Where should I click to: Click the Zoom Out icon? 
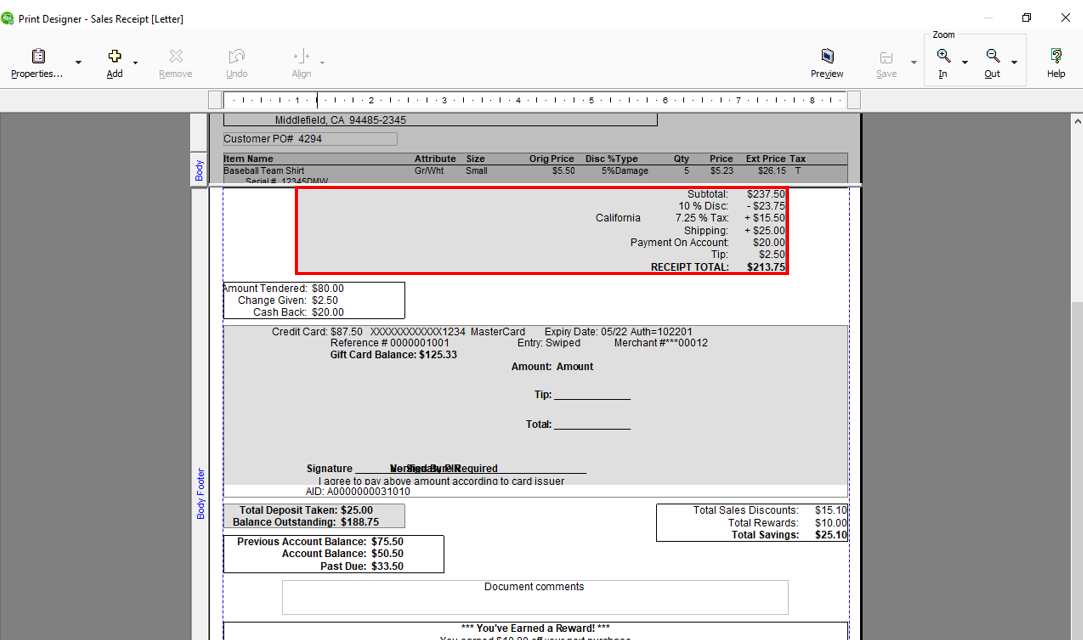[992, 57]
